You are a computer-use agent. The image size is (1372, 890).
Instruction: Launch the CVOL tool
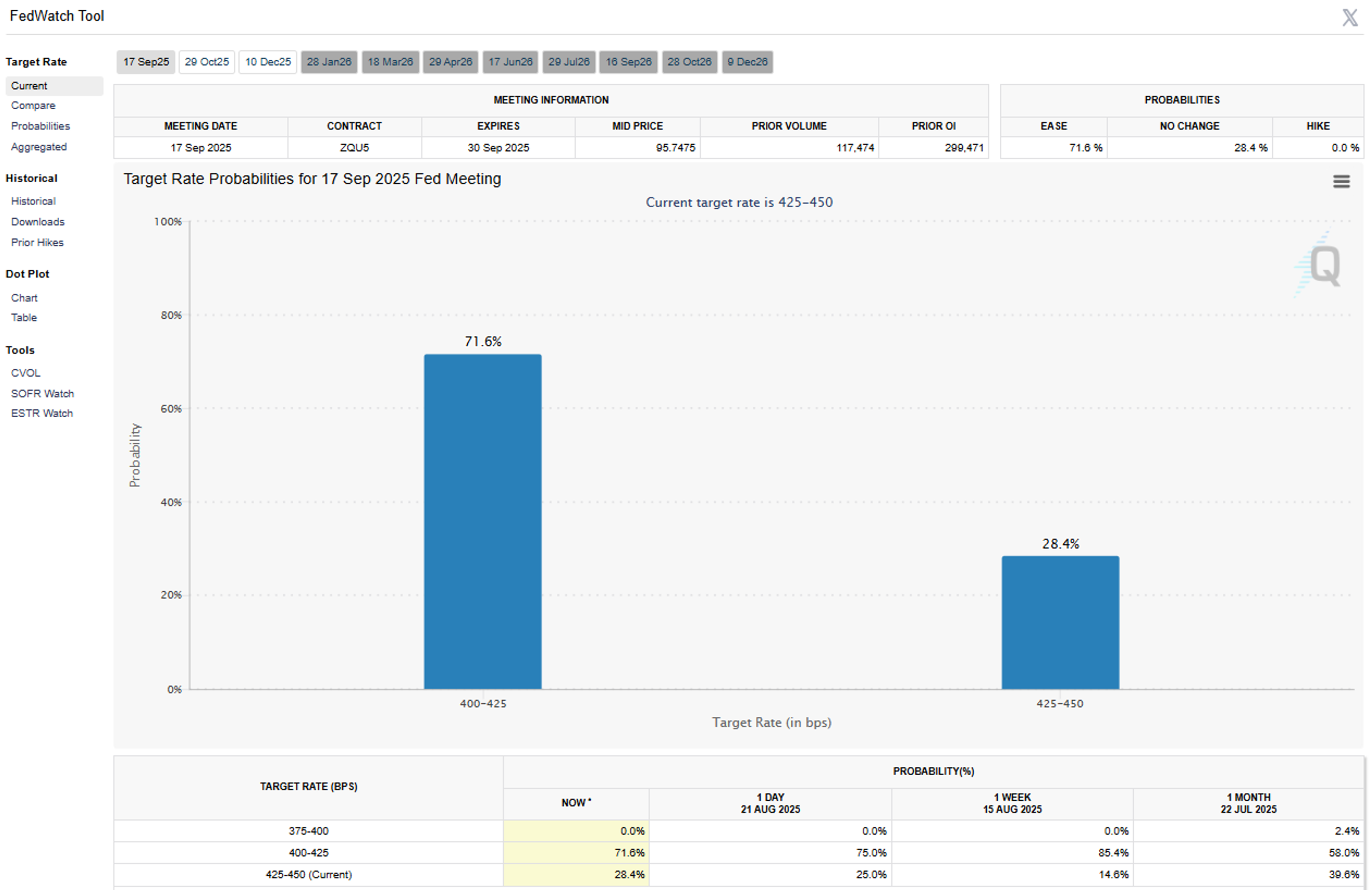(25, 373)
